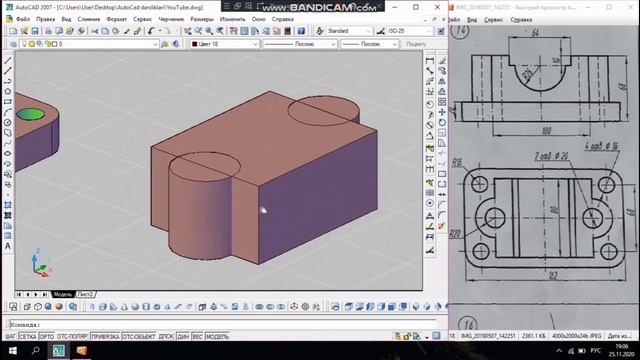
Task: Click the Rotate modify tool
Action: click(x=442, y=122)
